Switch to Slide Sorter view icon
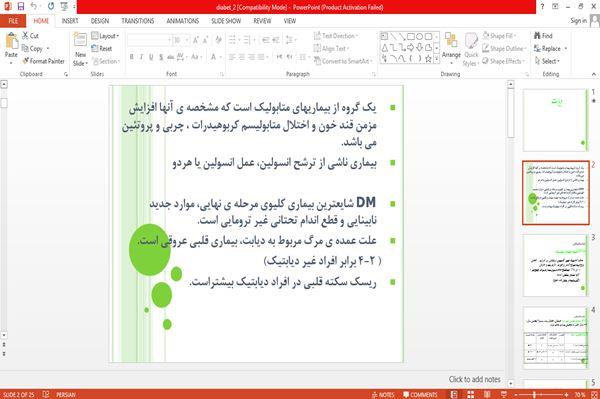The width and height of the screenshot is (600, 399). (x=471, y=394)
